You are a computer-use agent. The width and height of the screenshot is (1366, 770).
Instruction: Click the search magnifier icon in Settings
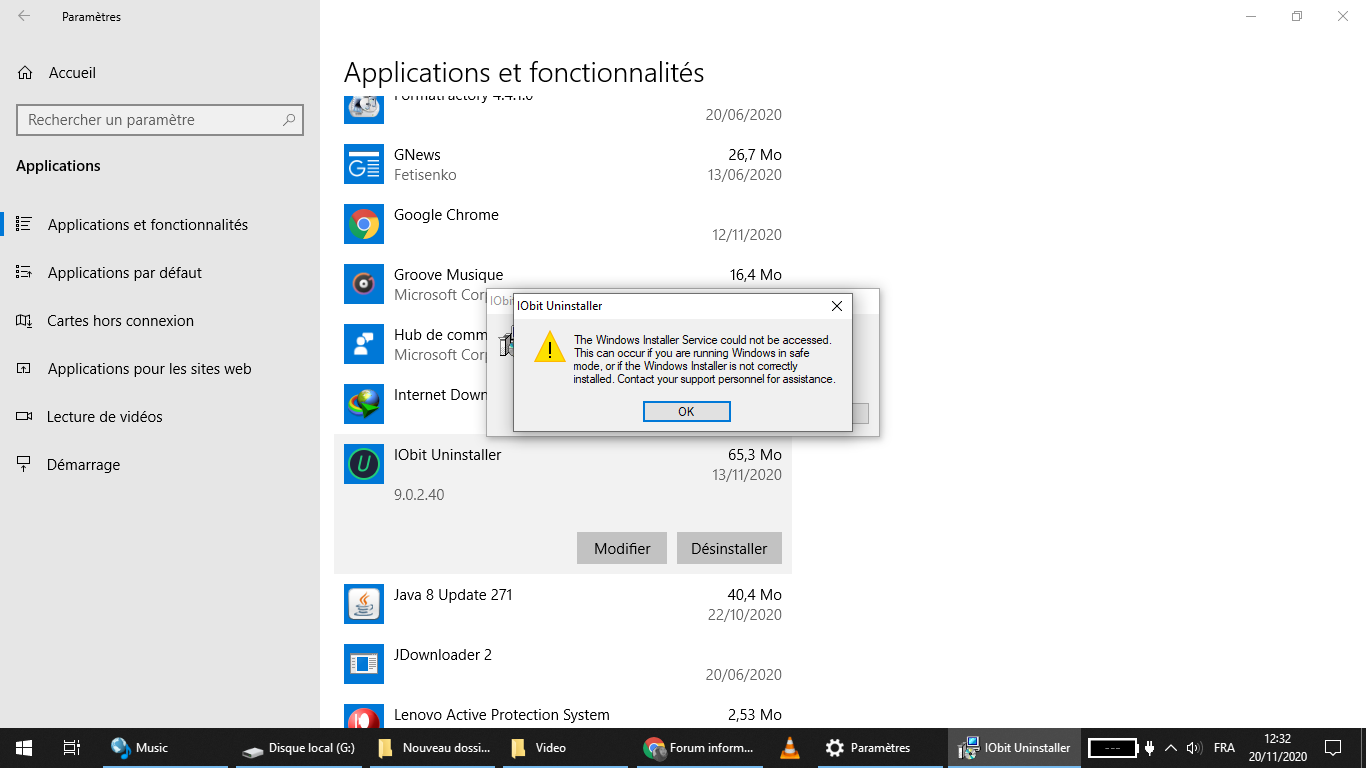click(x=289, y=120)
